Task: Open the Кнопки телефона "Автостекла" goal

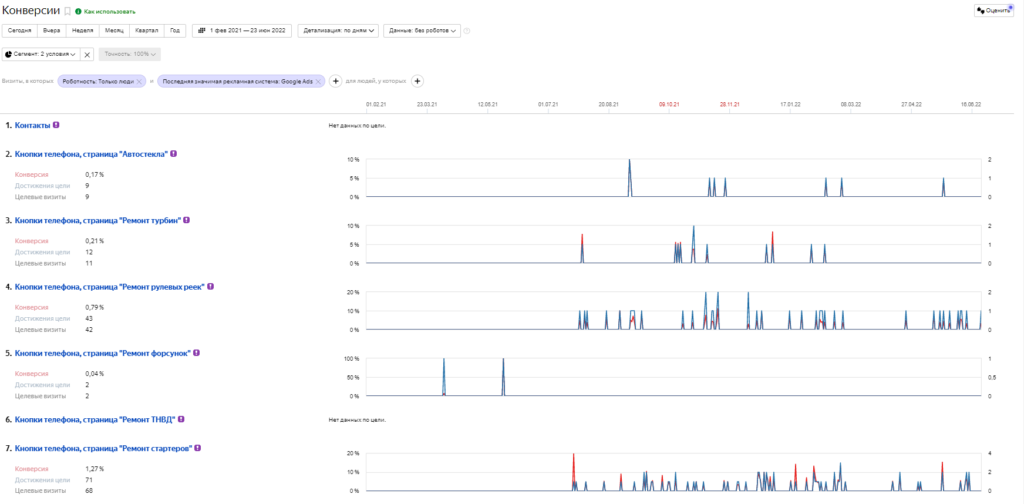Action: tap(91, 154)
